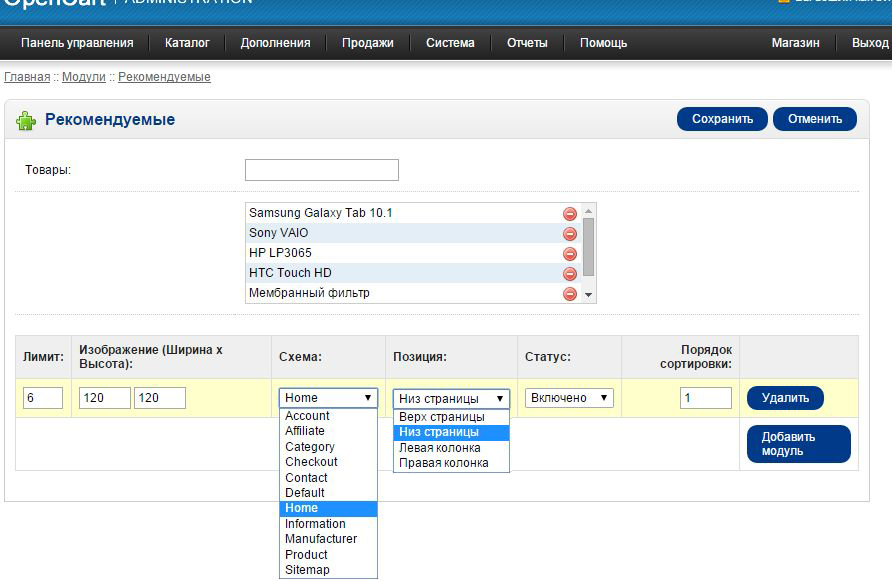This screenshot has height=581, width=892.
Task: Open the Статус dropdown showing Включено
Action: point(569,398)
